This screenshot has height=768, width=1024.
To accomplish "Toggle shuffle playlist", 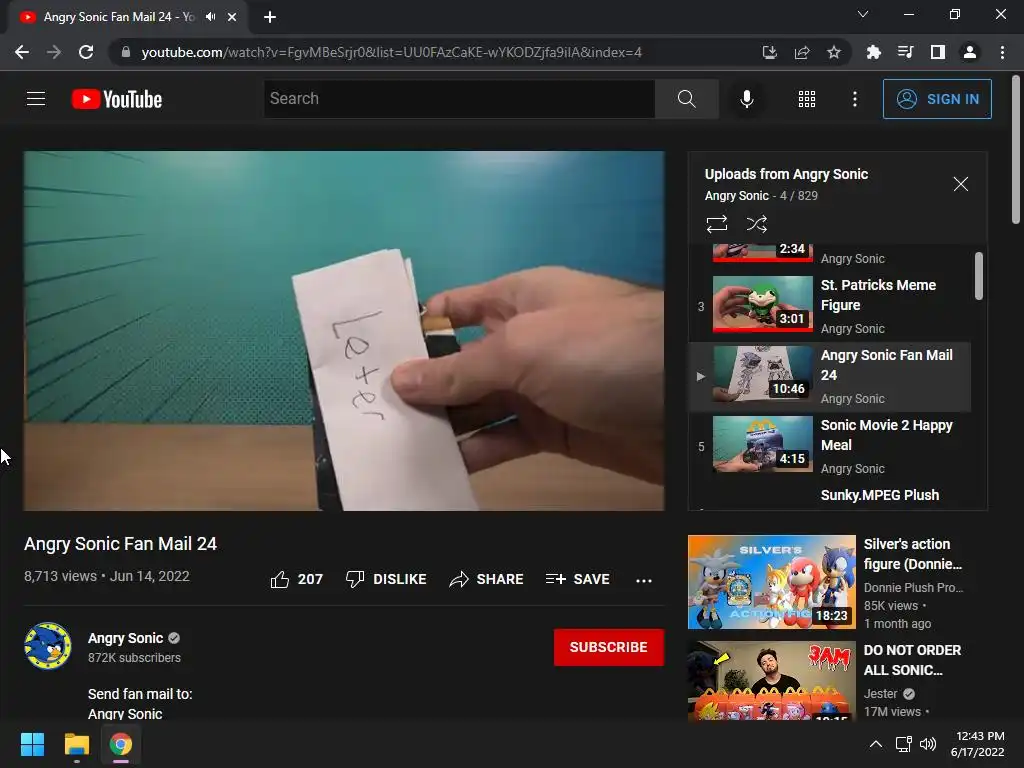I will coord(756,224).
